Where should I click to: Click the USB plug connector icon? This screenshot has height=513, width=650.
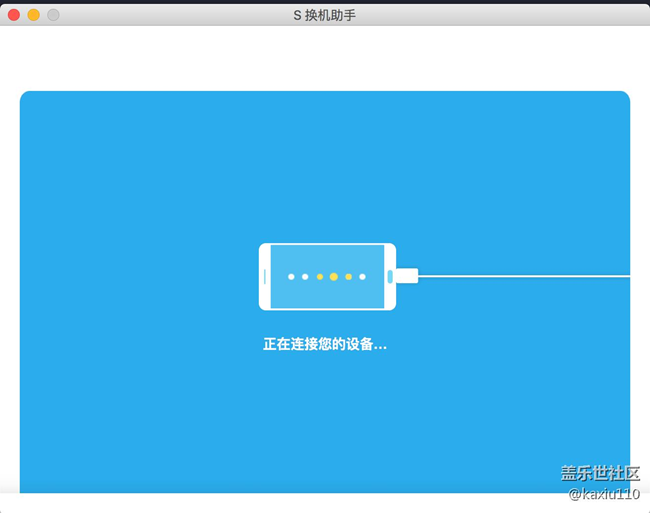tap(406, 276)
